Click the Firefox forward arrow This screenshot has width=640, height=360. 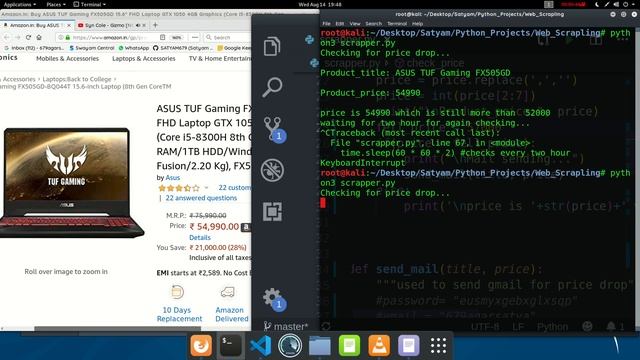[x=18, y=37]
